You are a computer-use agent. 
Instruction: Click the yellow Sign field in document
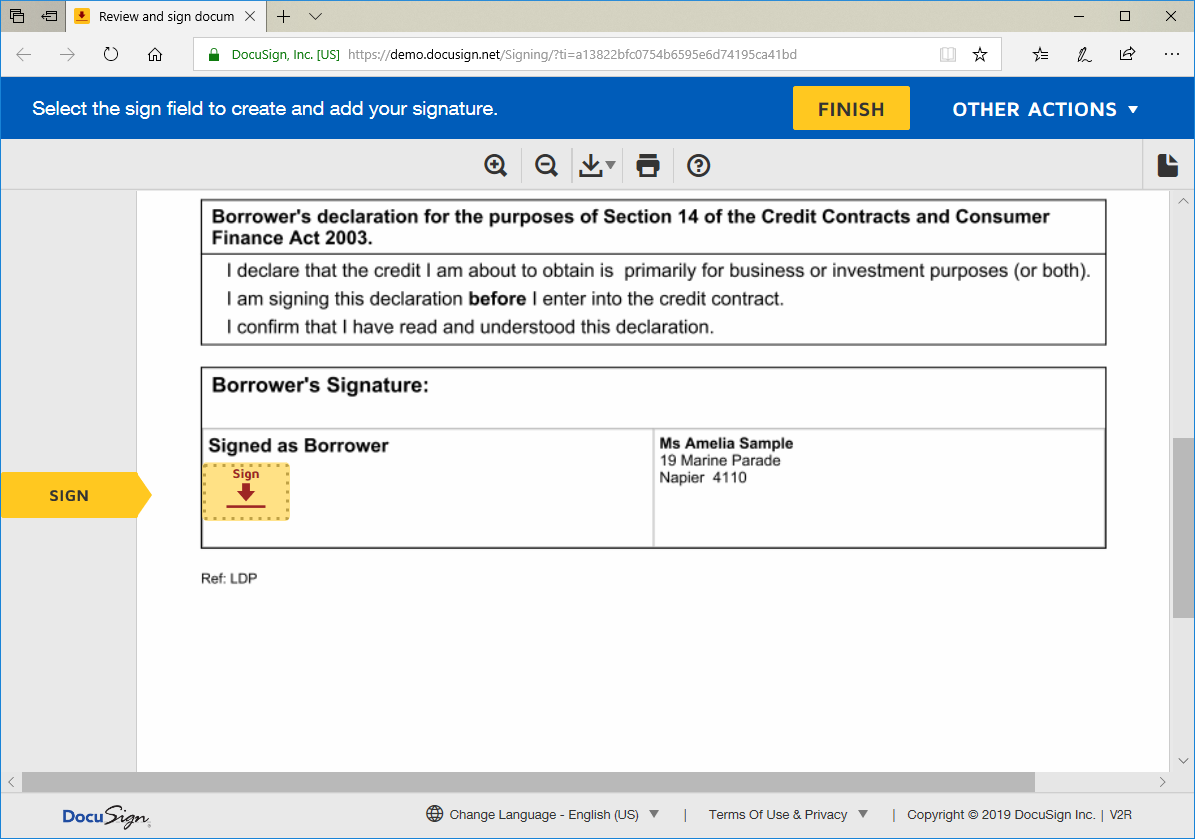246,491
